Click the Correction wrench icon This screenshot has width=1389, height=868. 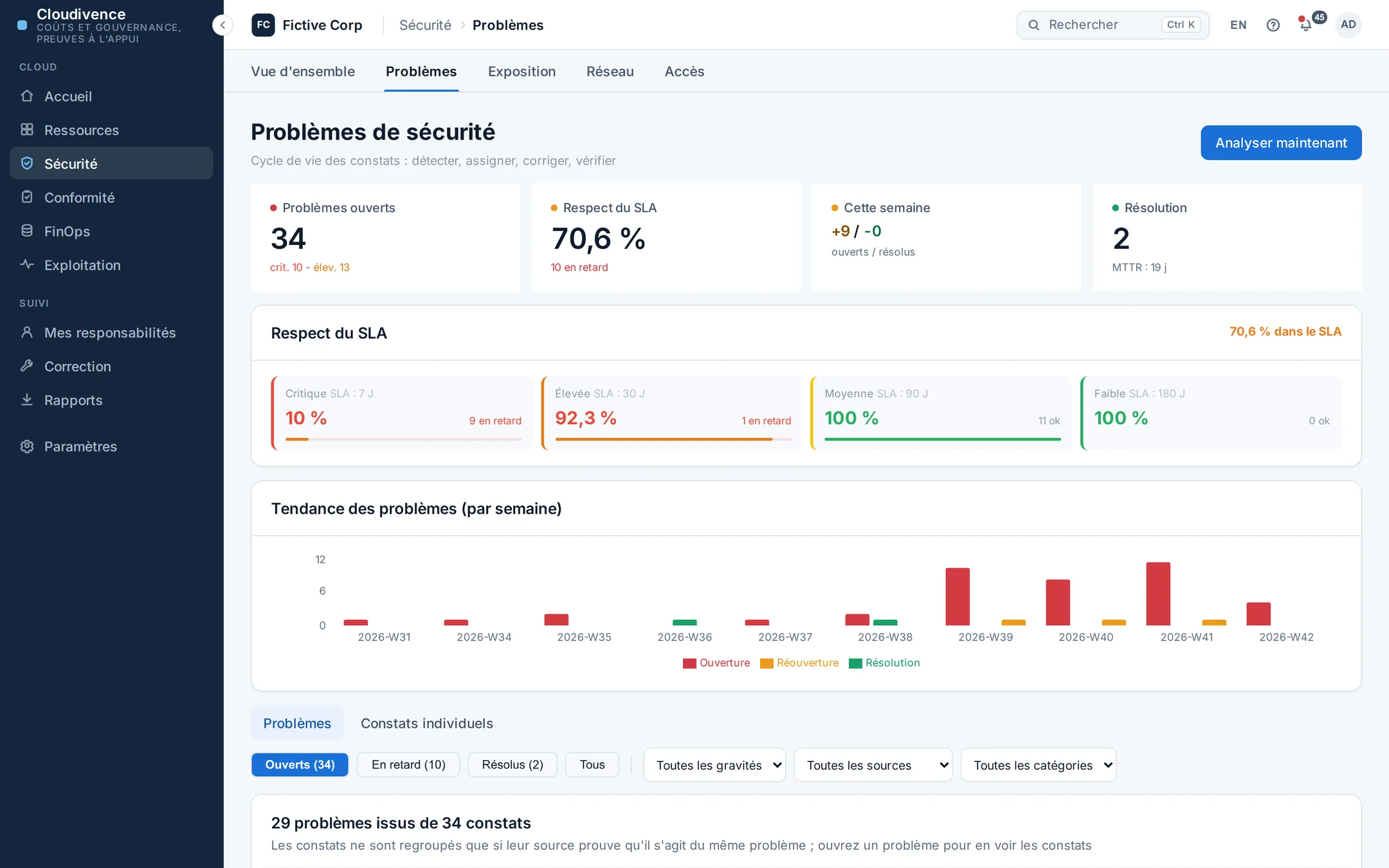[x=27, y=366]
